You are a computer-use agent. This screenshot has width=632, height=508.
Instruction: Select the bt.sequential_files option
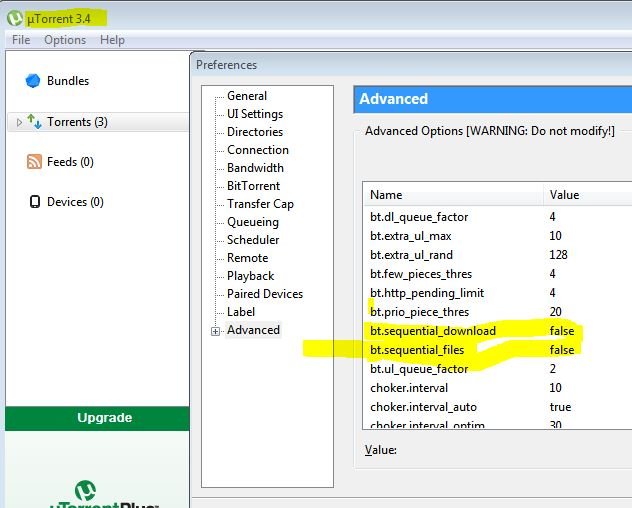(x=497, y=350)
